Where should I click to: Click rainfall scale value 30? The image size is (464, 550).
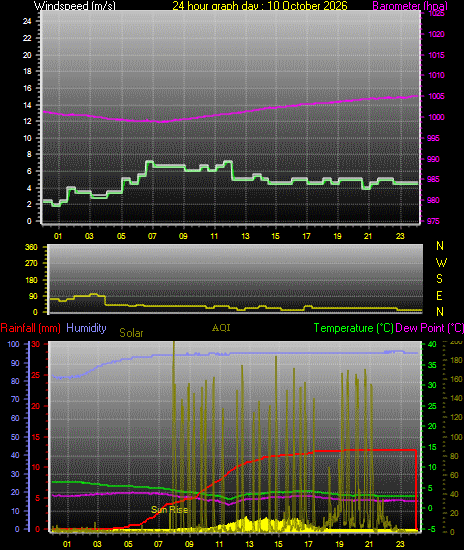pos(35,344)
